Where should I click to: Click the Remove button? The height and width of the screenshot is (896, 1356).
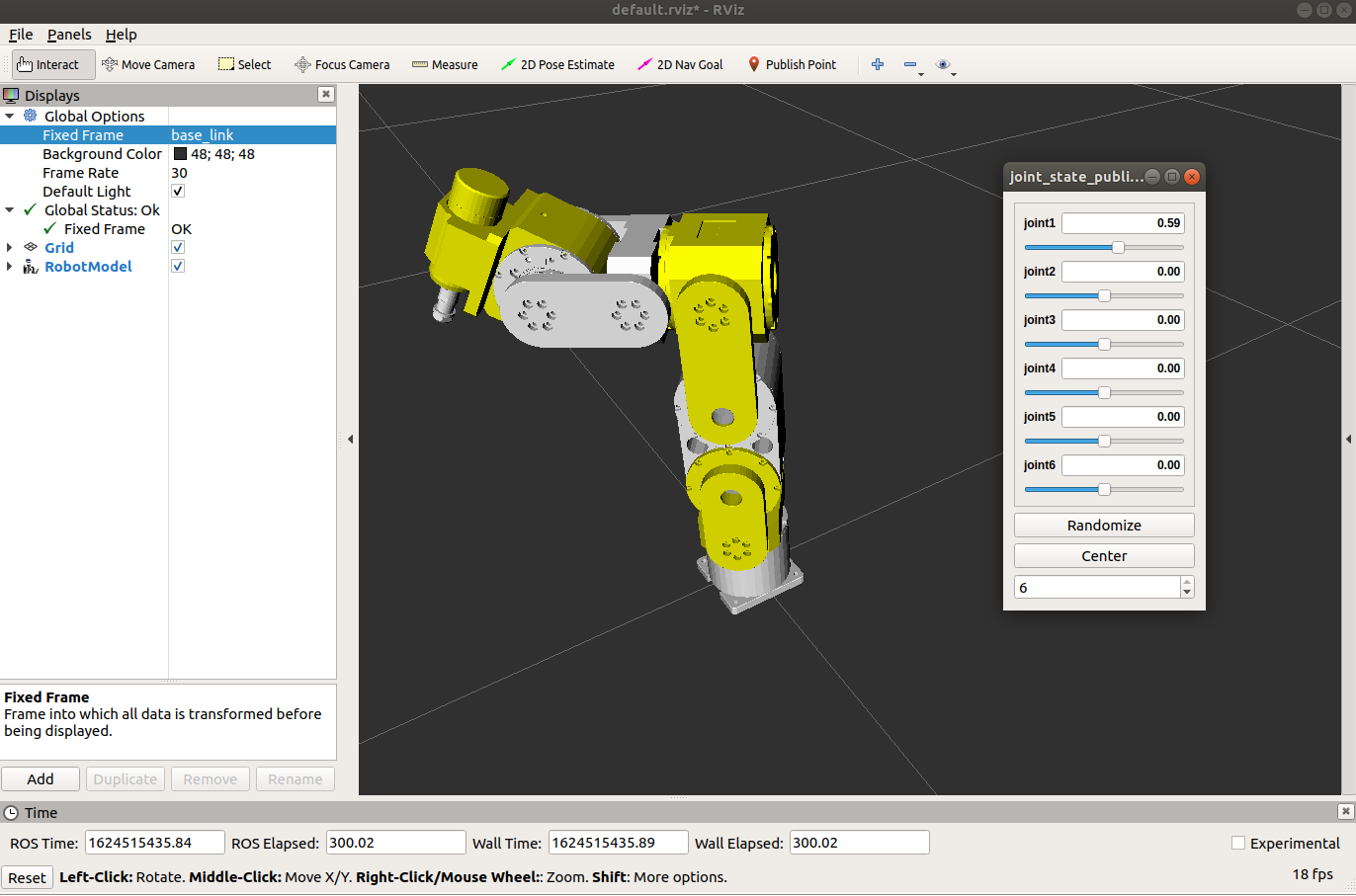[211, 778]
